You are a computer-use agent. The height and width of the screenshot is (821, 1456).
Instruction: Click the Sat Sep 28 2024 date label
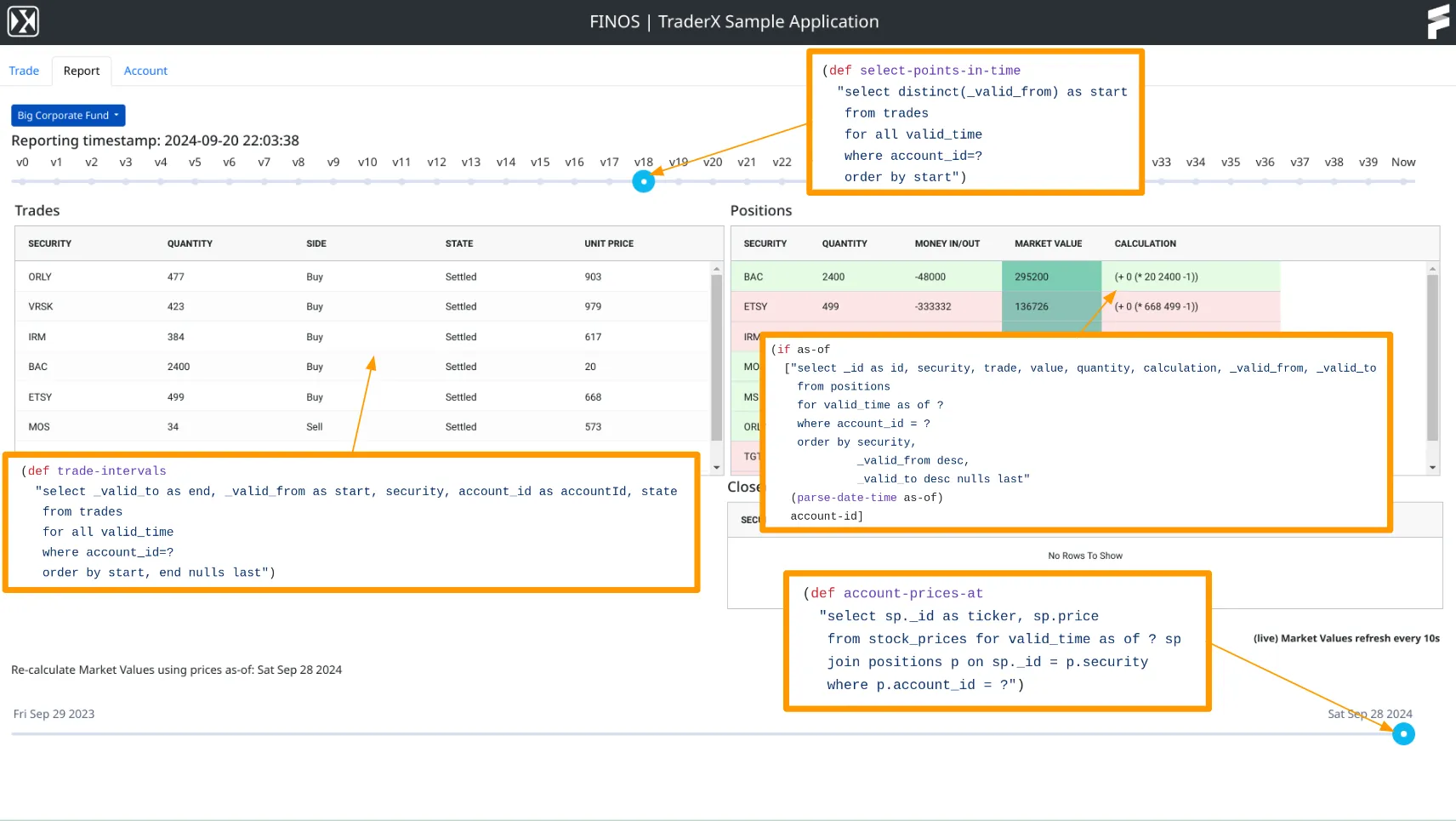tap(1369, 714)
